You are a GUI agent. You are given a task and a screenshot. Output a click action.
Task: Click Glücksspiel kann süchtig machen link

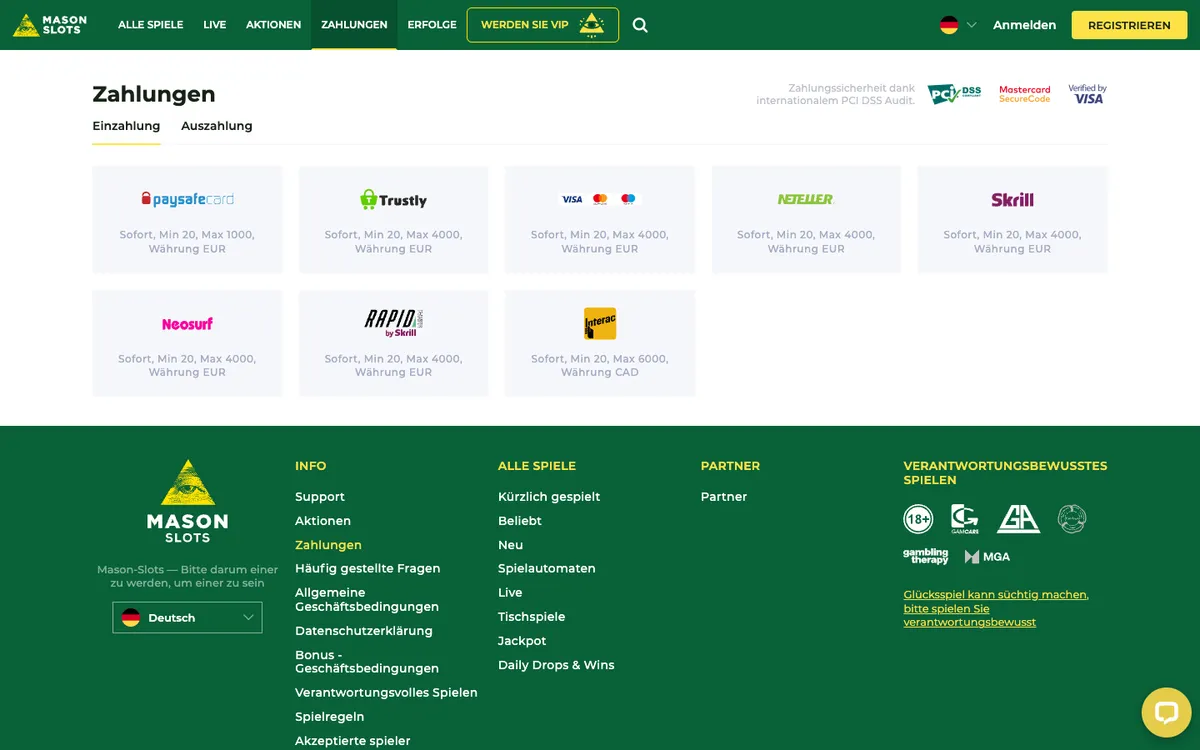(x=996, y=608)
